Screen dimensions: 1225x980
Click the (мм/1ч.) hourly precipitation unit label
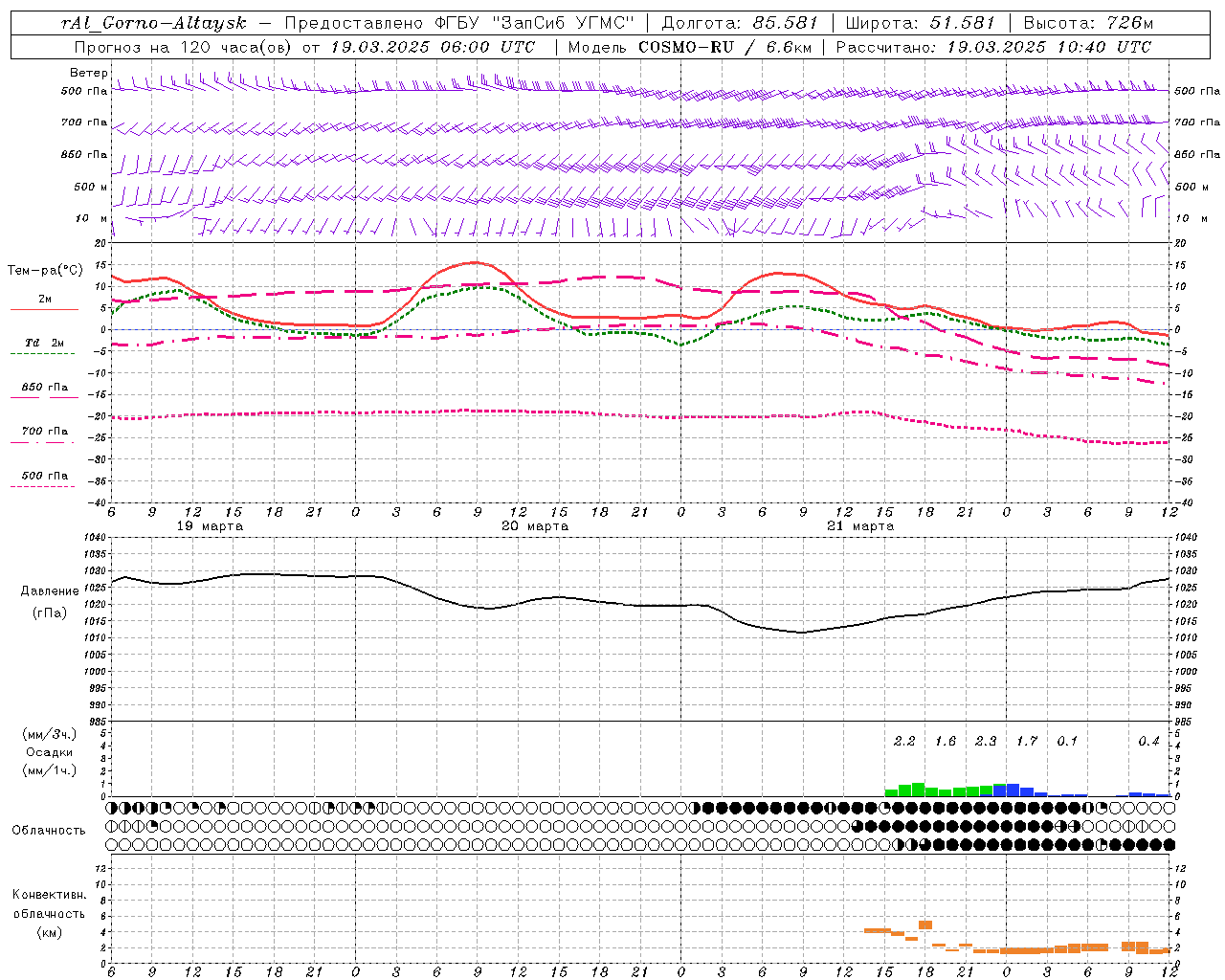pos(49,770)
